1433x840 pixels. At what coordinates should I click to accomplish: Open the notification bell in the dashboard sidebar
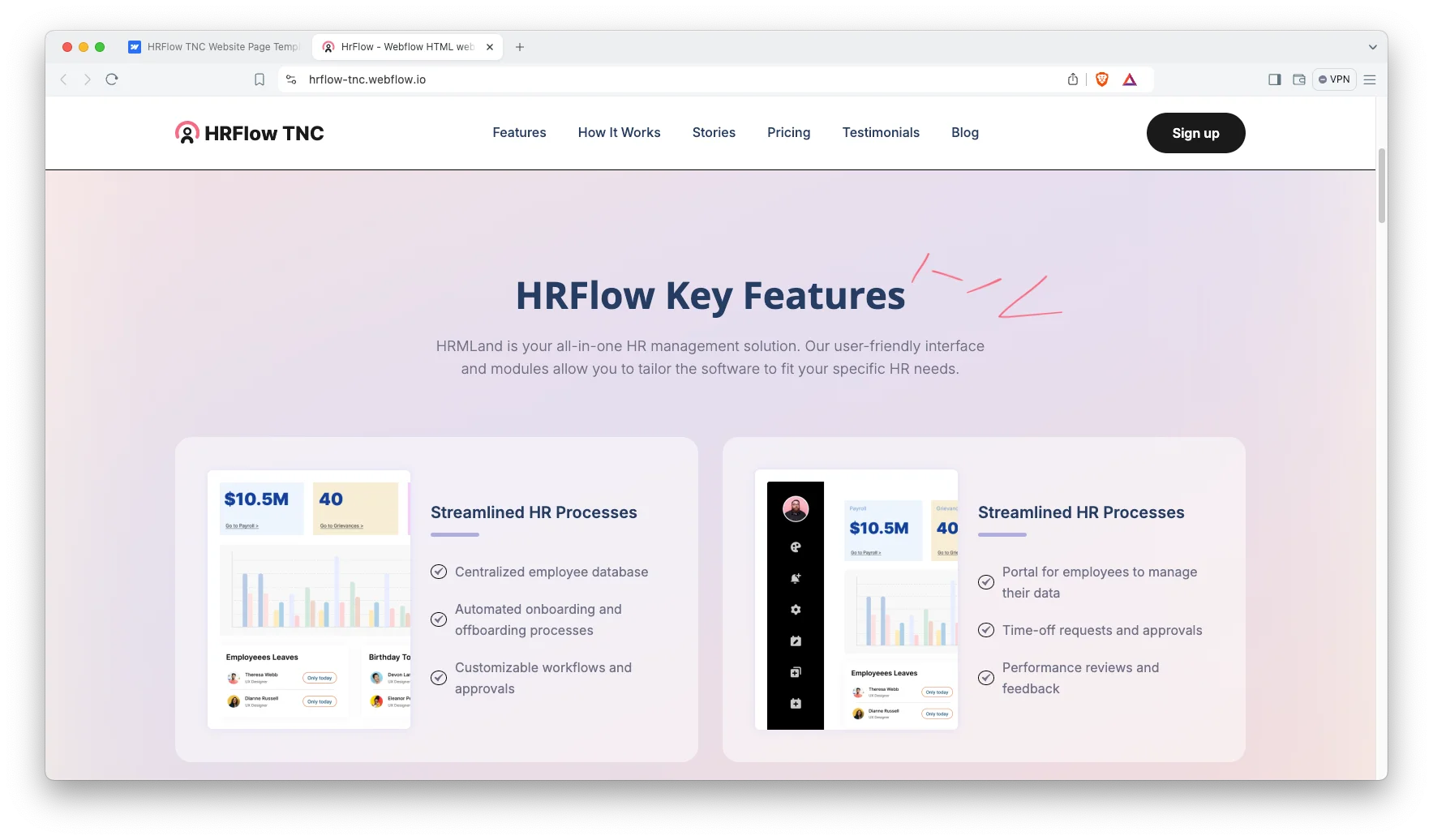[795, 578]
